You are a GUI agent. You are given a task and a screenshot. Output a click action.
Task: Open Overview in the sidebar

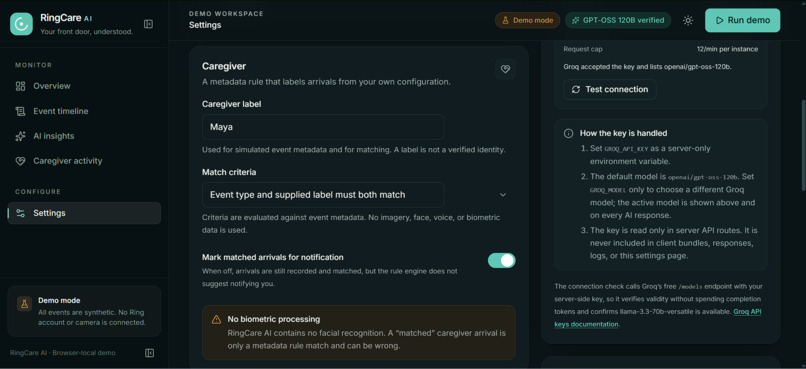coord(84,86)
